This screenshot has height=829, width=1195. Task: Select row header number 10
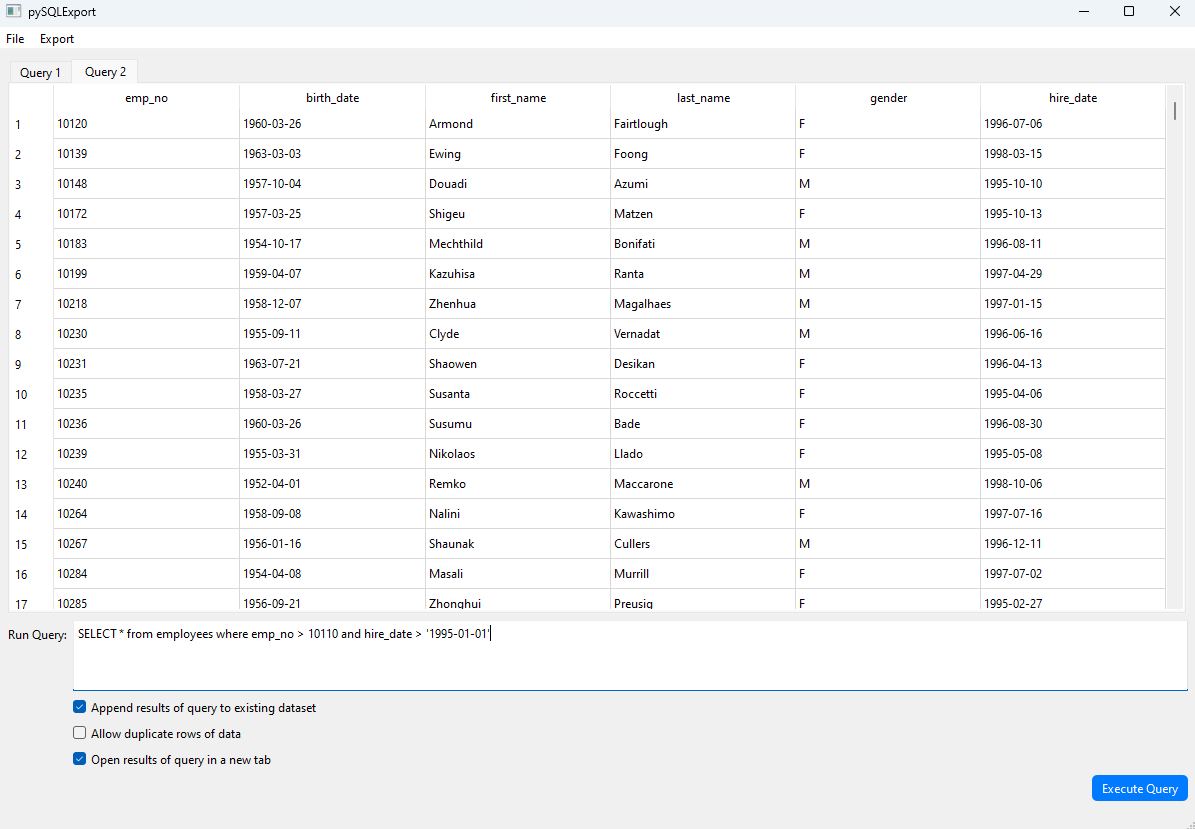[x=31, y=395]
